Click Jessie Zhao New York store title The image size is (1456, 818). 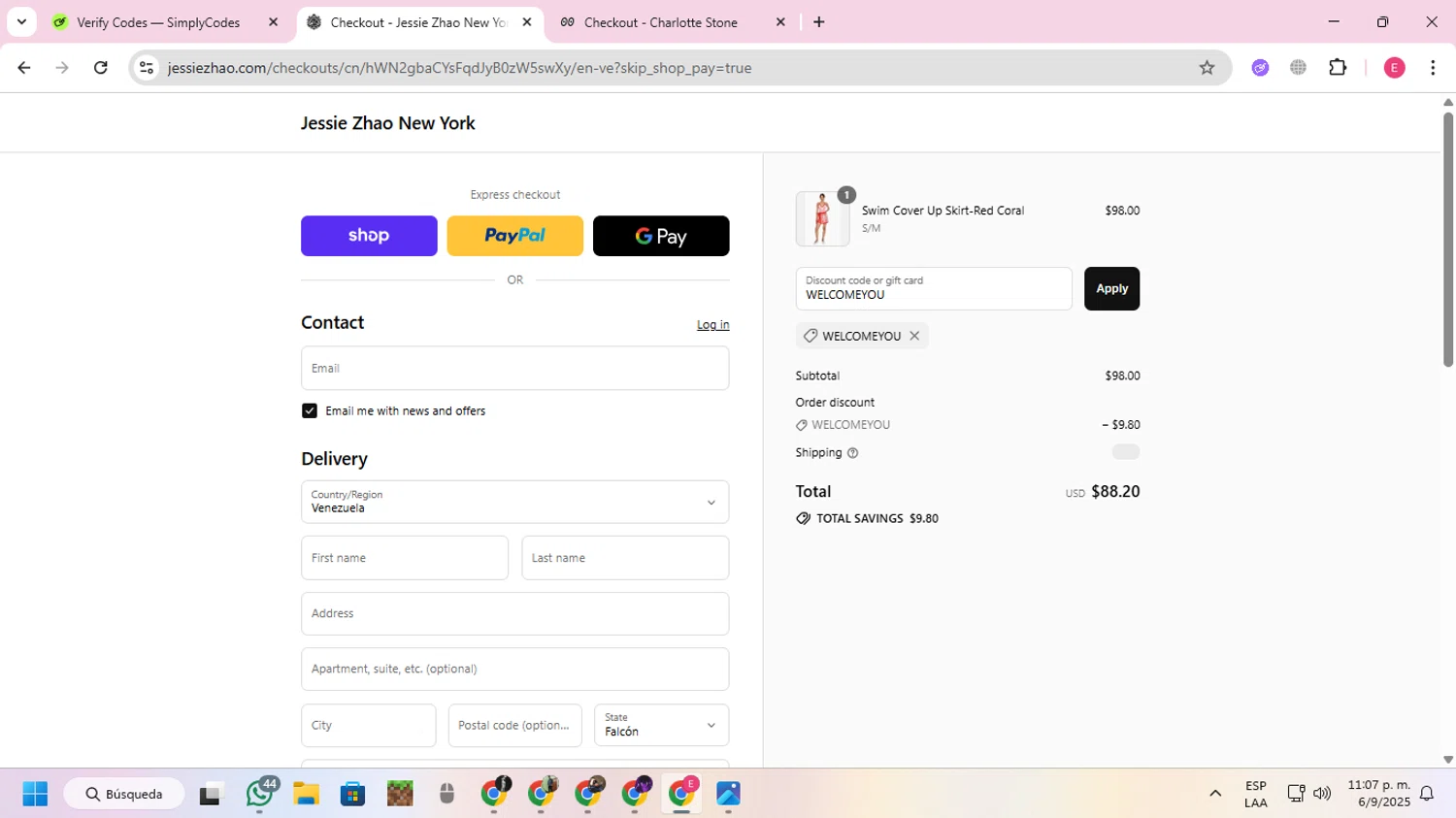[388, 123]
